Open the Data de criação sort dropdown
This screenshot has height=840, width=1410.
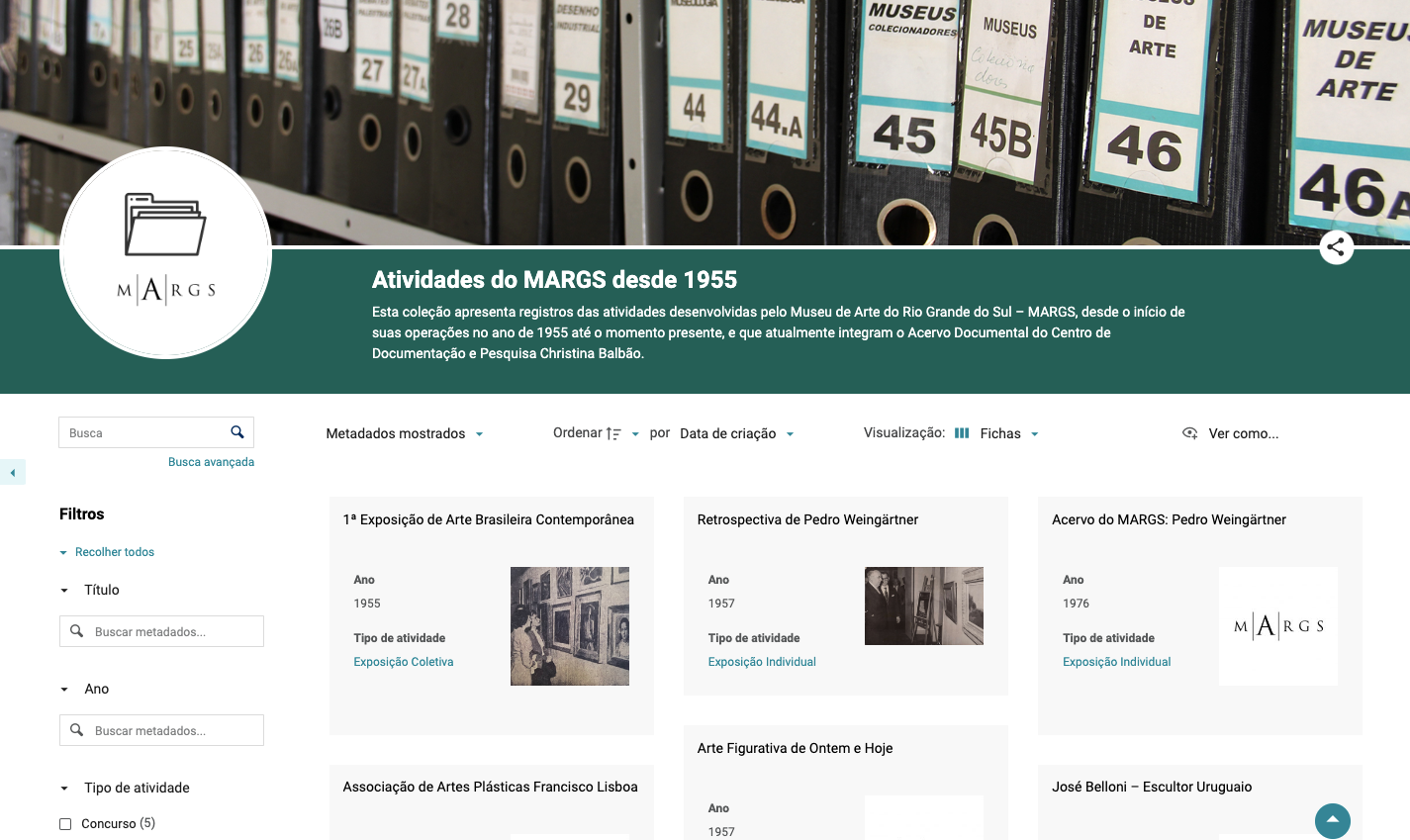[x=737, y=433]
